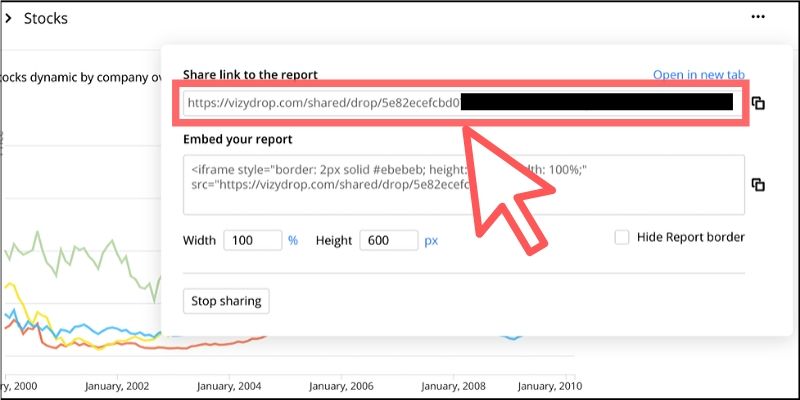The image size is (800, 400).
Task: Click the January, 2004 axis label
Action: [229, 386]
